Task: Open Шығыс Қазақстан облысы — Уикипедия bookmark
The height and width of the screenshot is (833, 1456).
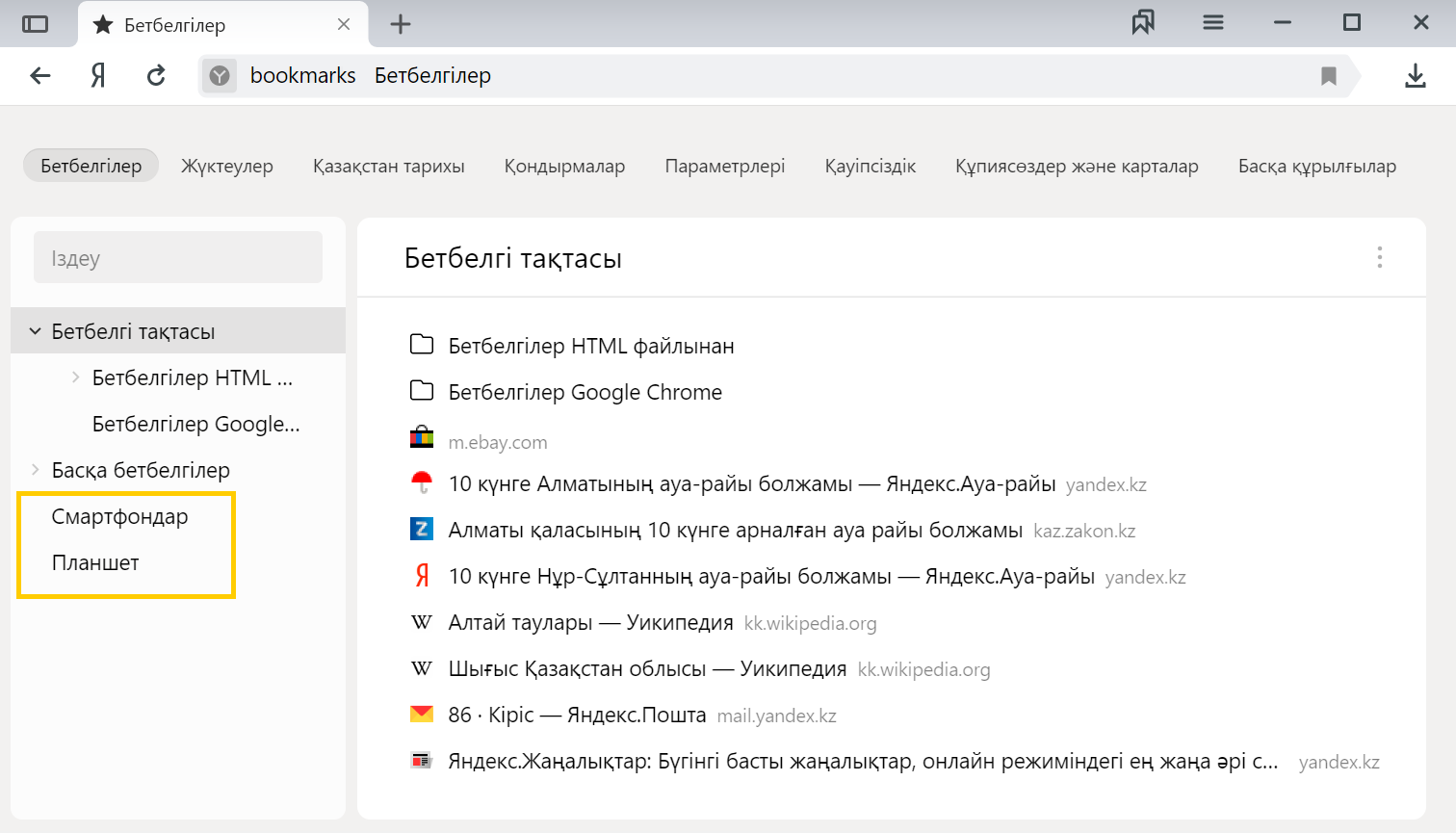Action: click(x=648, y=668)
